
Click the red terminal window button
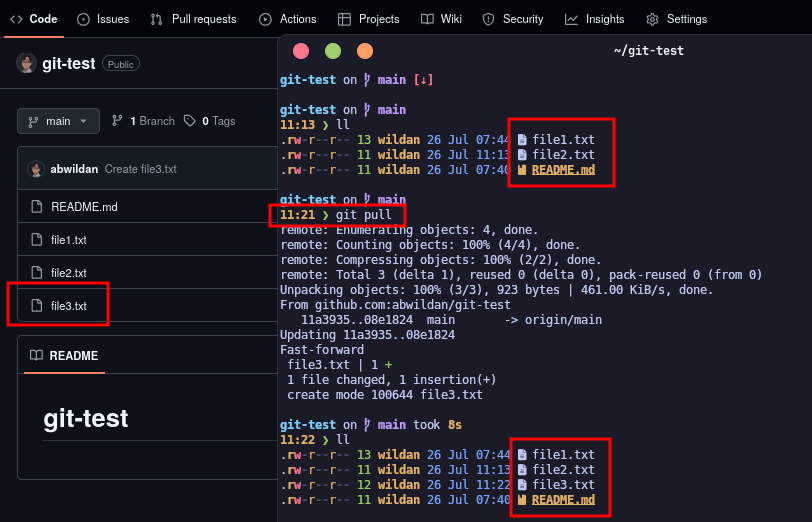tap(301, 51)
